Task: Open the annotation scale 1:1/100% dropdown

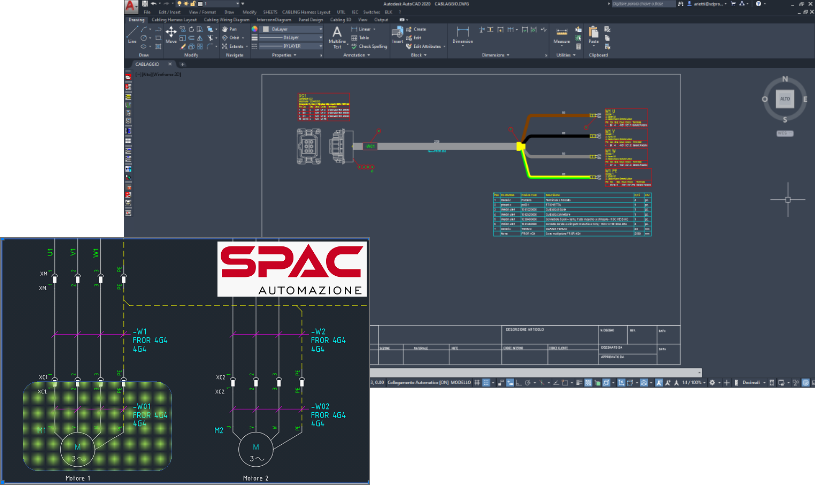Action: coord(693,383)
